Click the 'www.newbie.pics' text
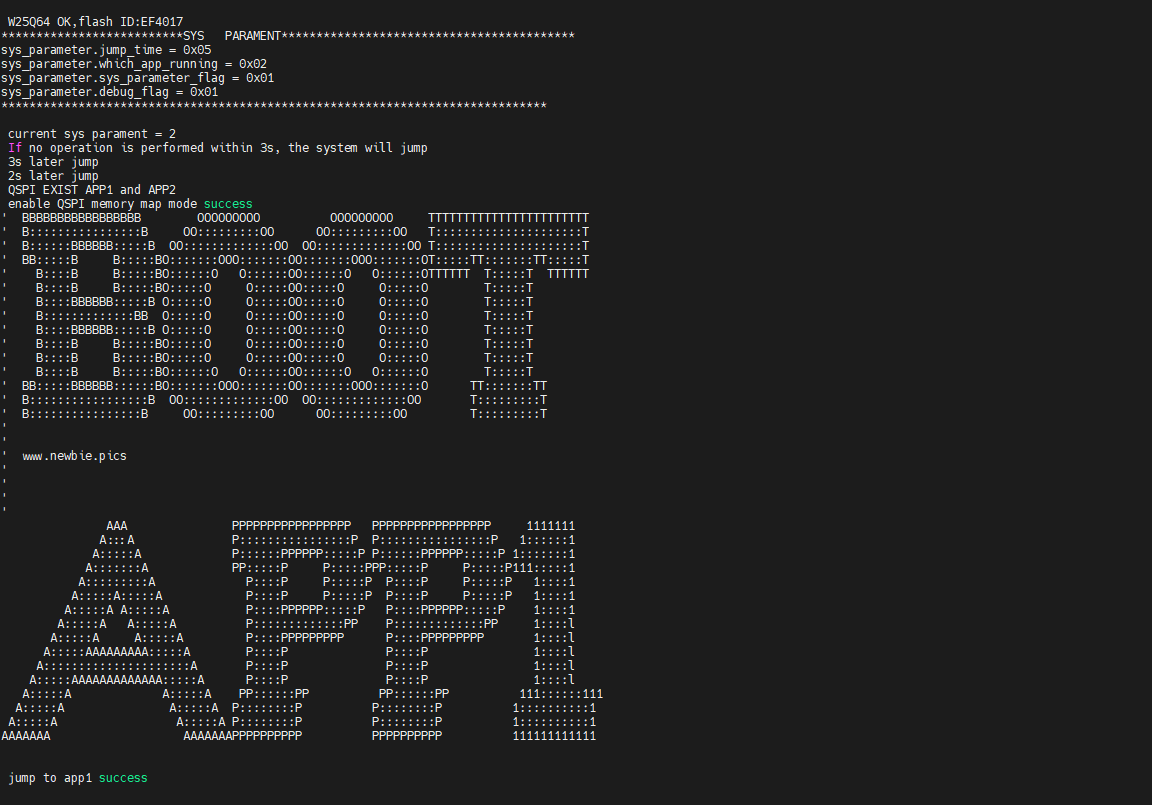 pos(74,455)
